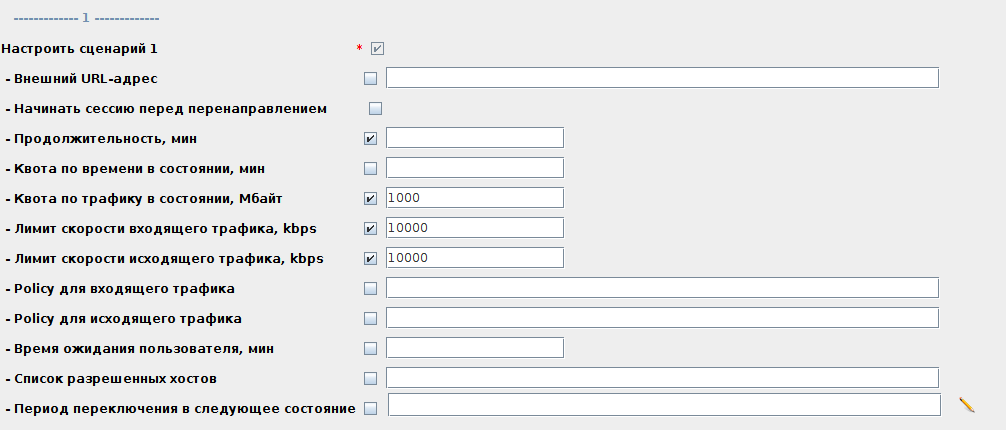
Task: Uncheck 'Лимит скорости исходящего трафика' checkbox
Action: tap(371, 258)
